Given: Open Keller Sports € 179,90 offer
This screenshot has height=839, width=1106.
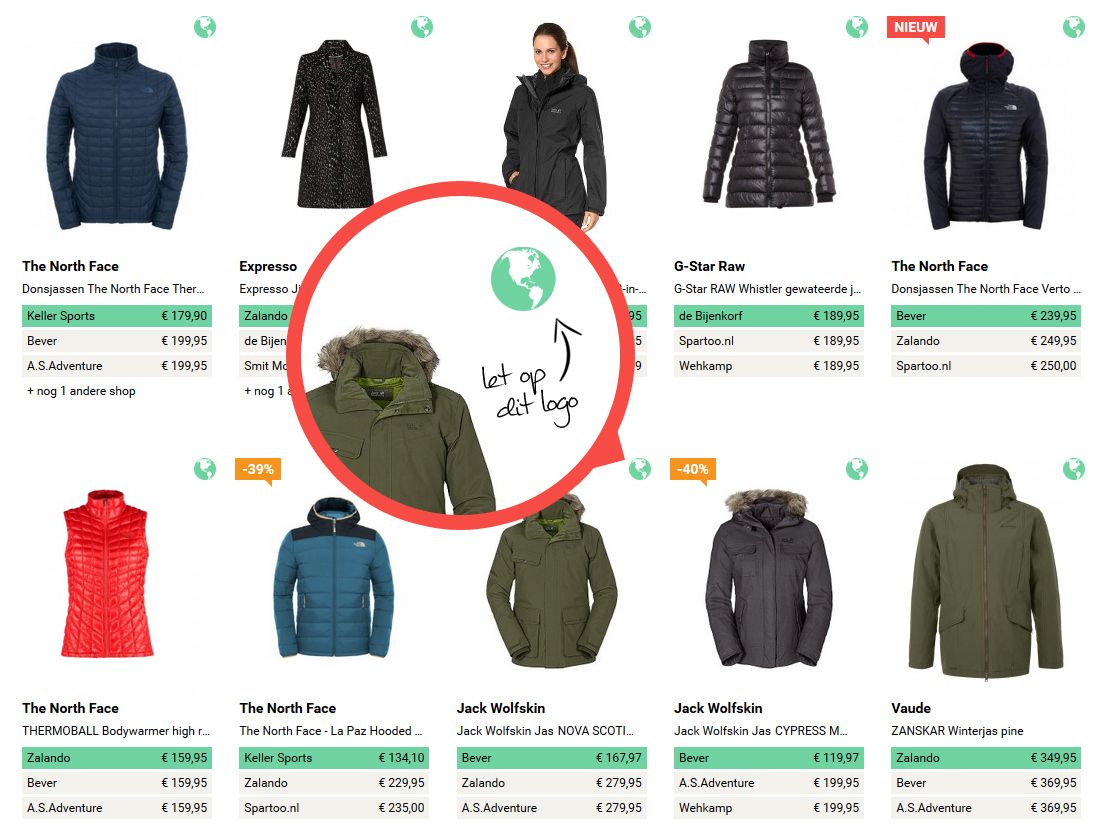Looking at the screenshot, I should click(117, 315).
